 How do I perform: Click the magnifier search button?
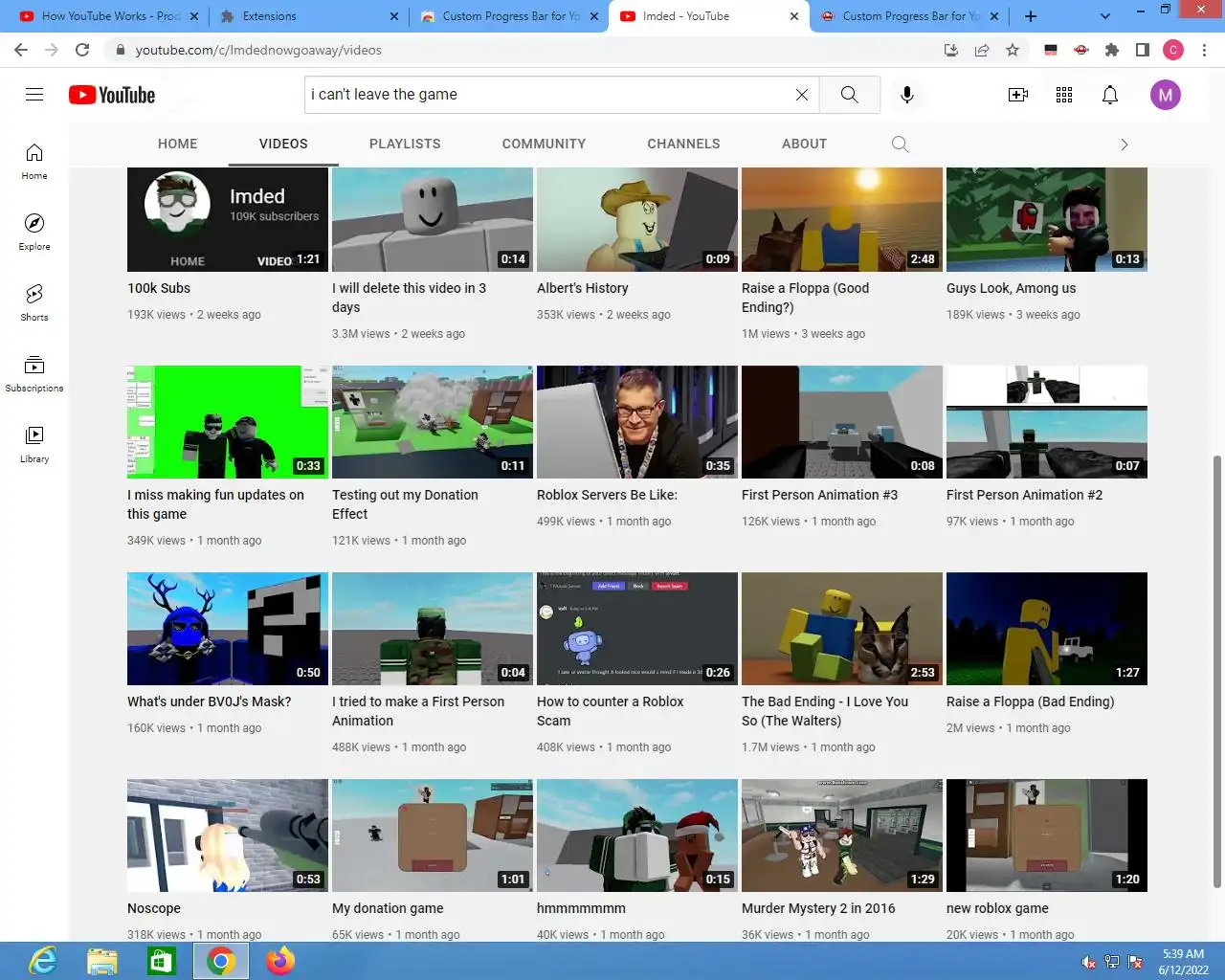pyautogui.click(x=850, y=95)
